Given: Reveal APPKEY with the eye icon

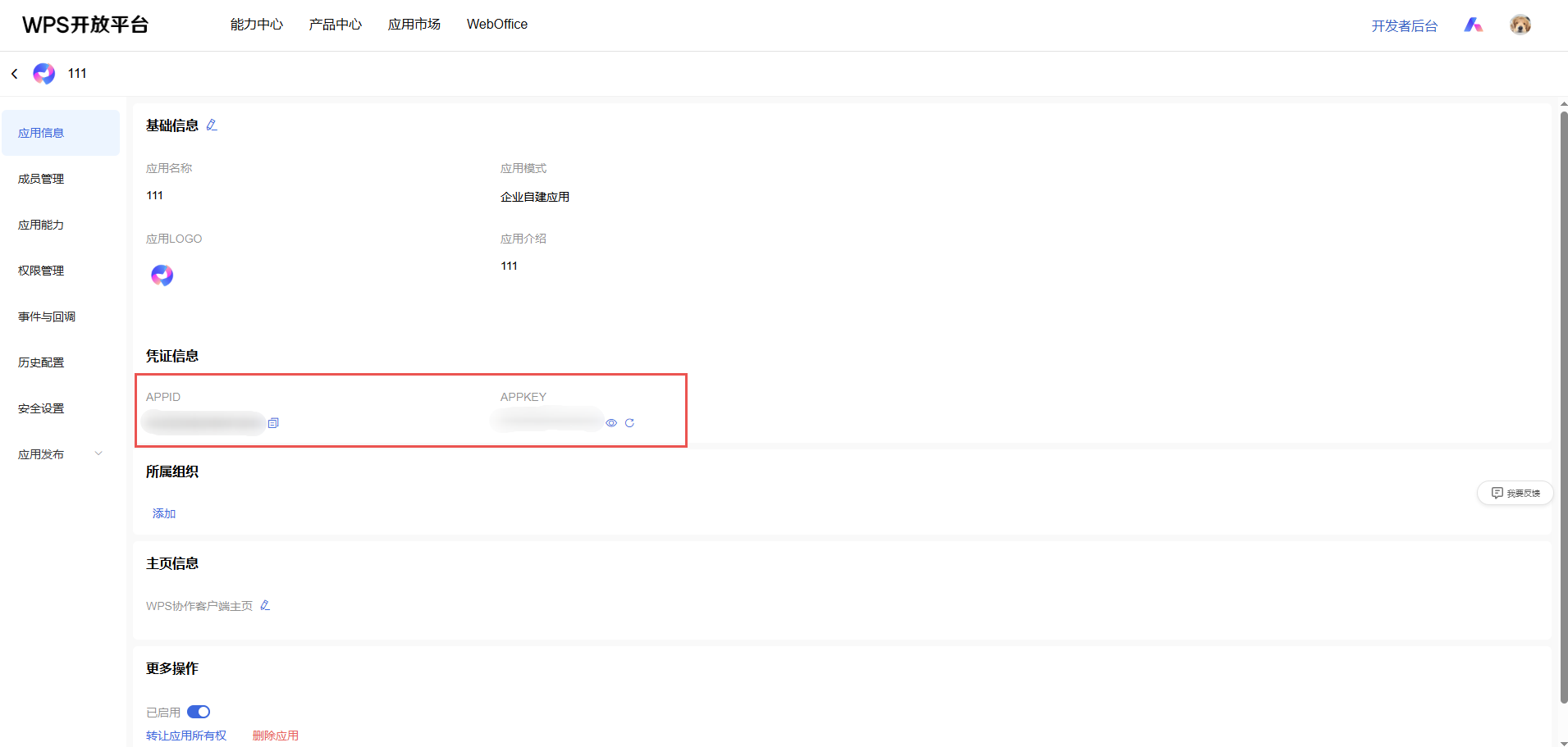Looking at the screenshot, I should tap(611, 423).
